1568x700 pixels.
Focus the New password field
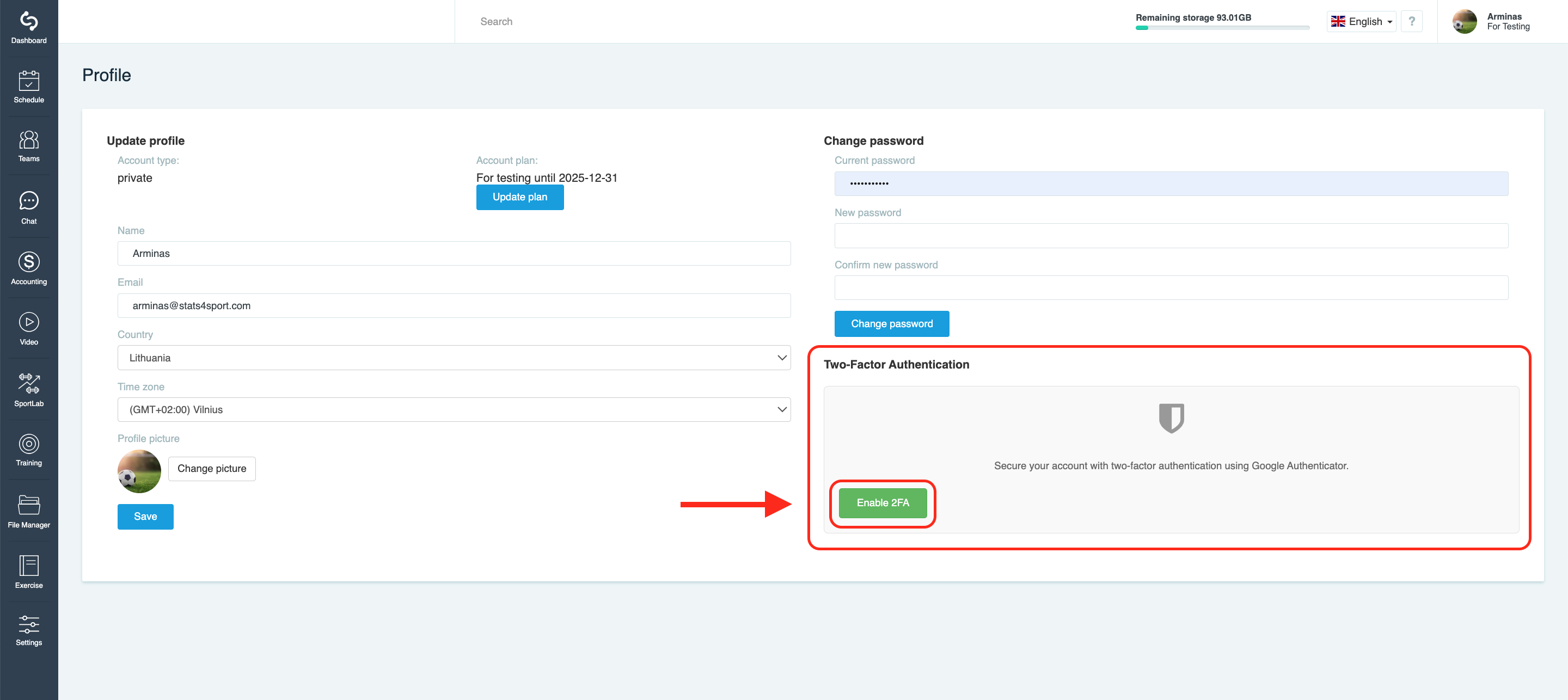point(1171,236)
